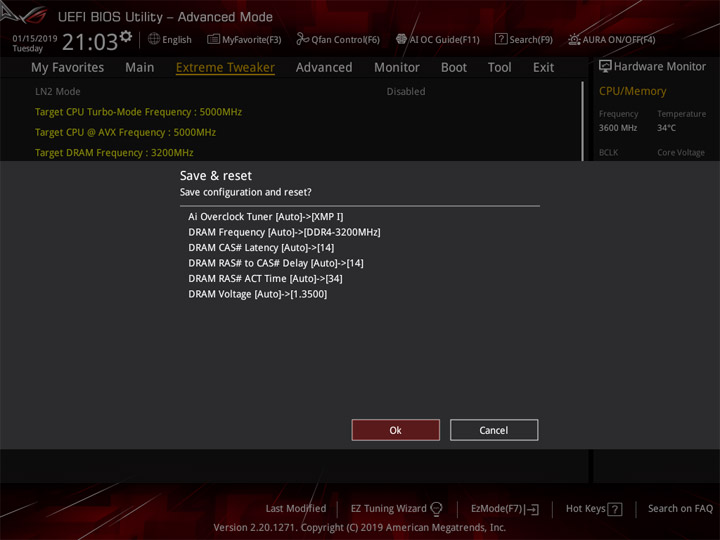
Task: Open date and time settings gear
Action: (x=126, y=36)
